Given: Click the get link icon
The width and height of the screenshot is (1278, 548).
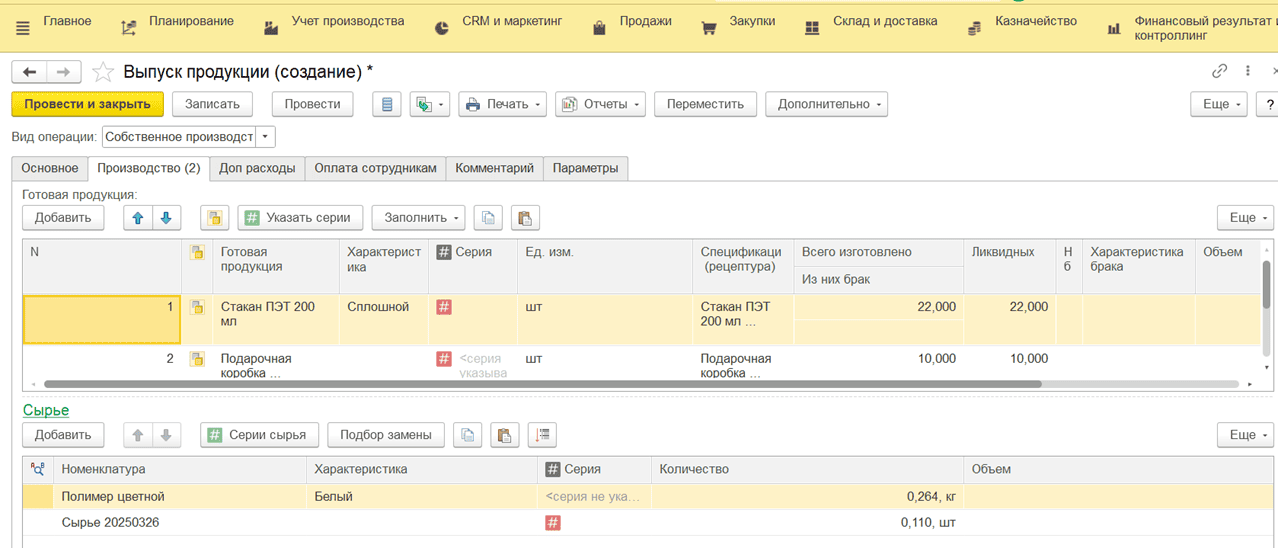Looking at the screenshot, I should point(1219,71).
